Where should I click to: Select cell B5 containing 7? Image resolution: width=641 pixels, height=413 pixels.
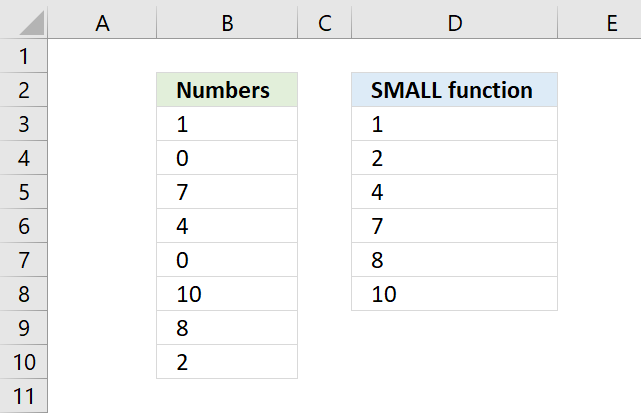pyautogui.click(x=227, y=192)
